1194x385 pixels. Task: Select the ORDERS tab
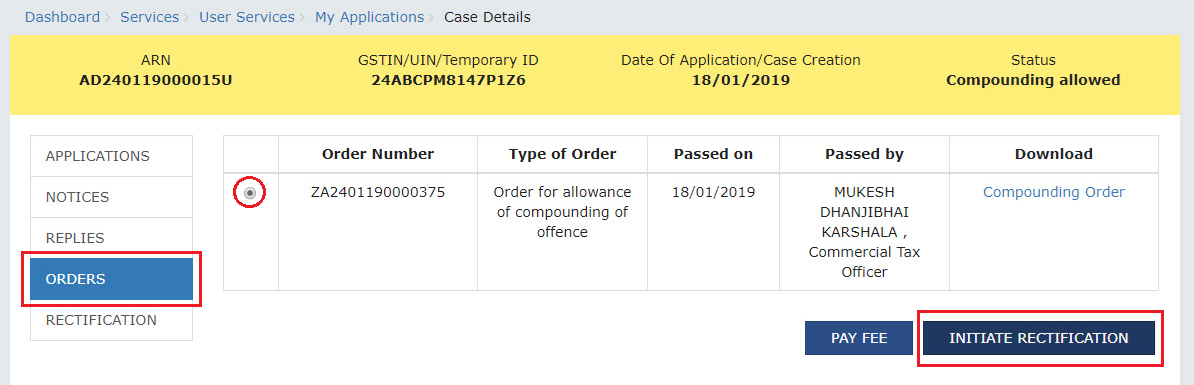[111, 279]
